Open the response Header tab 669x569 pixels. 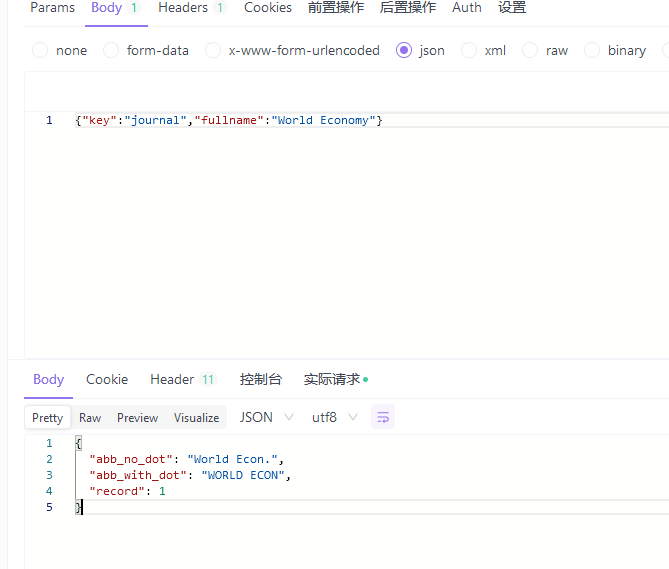(183, 379)
